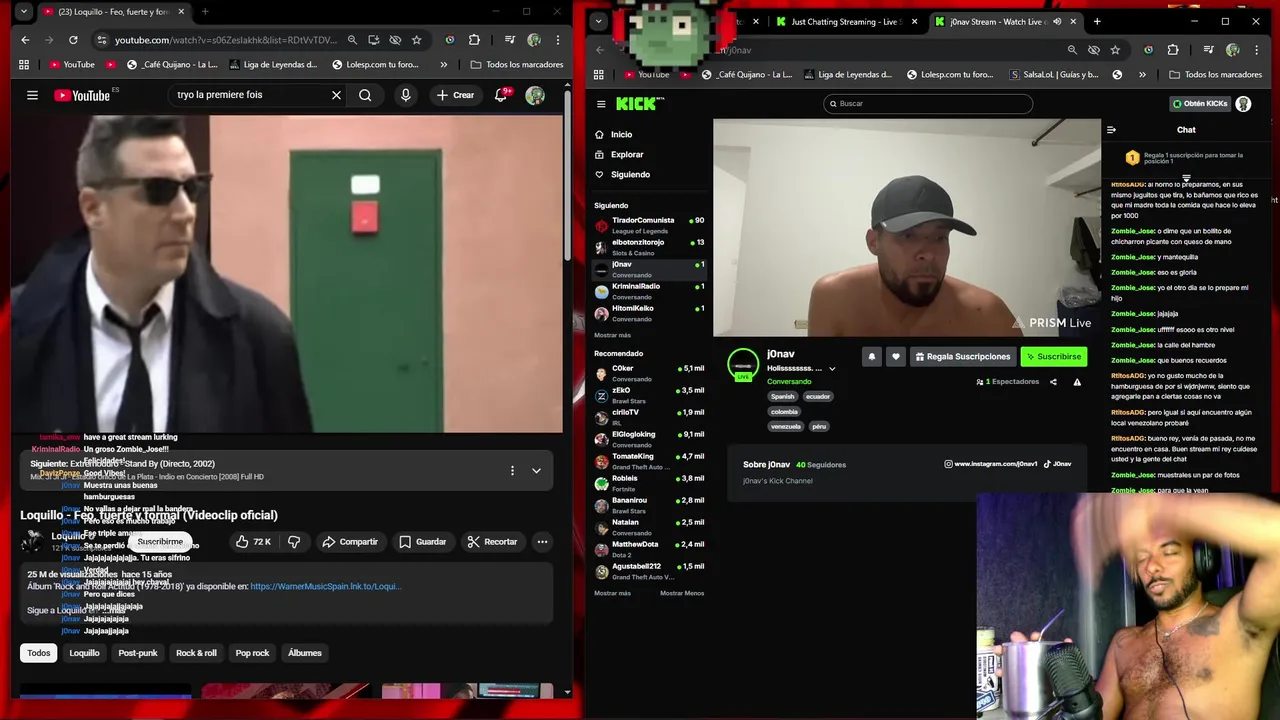Collapse recommended list with Mostrar Menos

682,593
